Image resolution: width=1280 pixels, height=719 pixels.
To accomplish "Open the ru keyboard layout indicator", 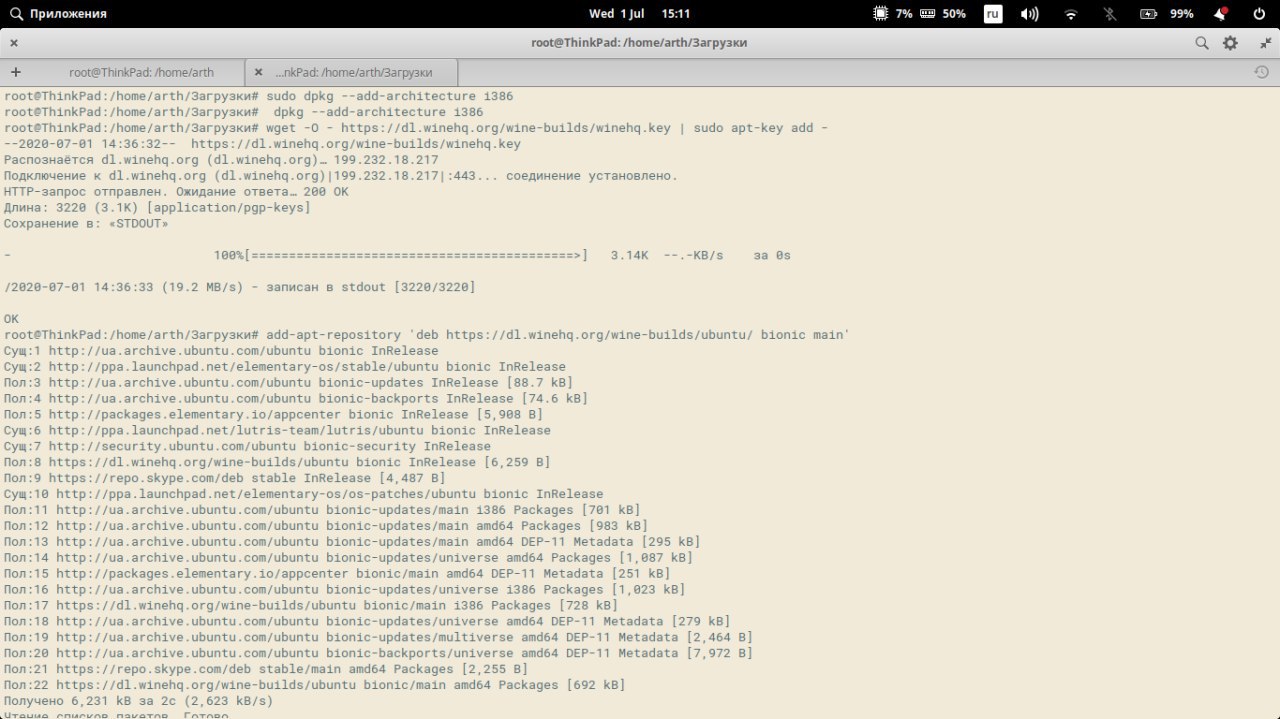I will click(x=993, y=14).
